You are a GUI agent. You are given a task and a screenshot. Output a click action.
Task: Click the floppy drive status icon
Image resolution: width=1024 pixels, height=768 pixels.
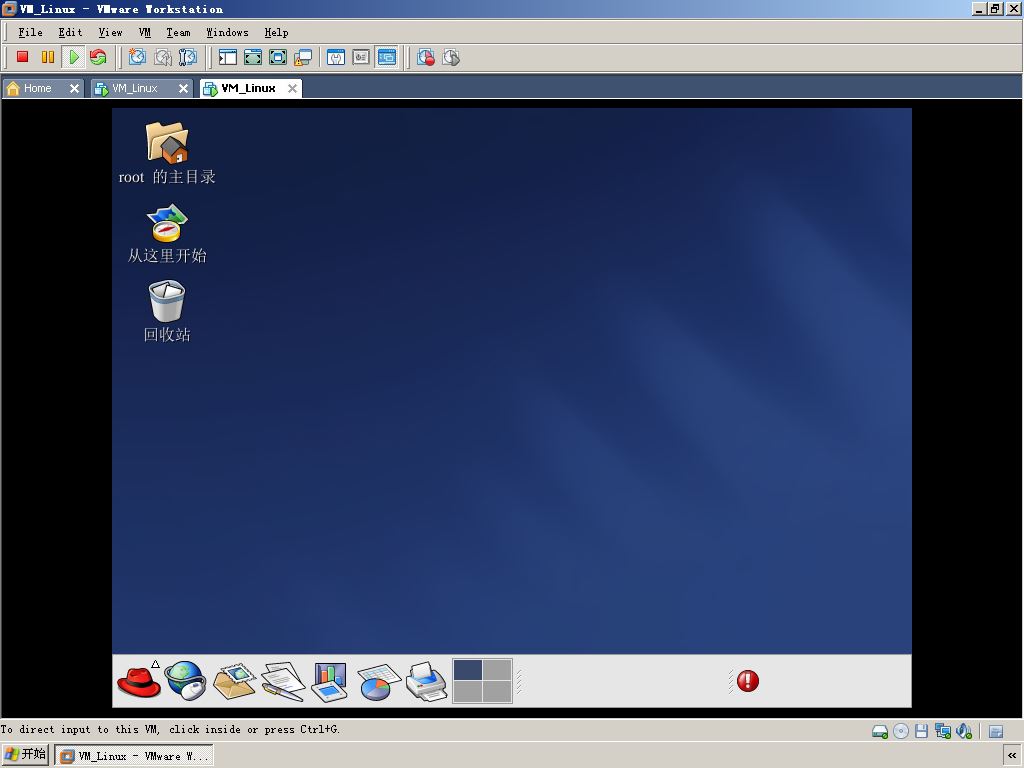point(921,731)
